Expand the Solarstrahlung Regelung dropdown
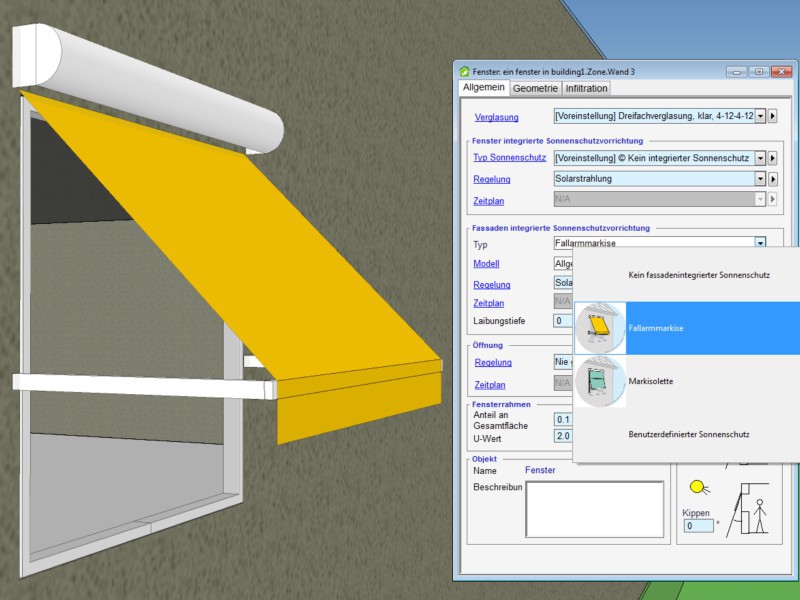 [x=760, y=179]
